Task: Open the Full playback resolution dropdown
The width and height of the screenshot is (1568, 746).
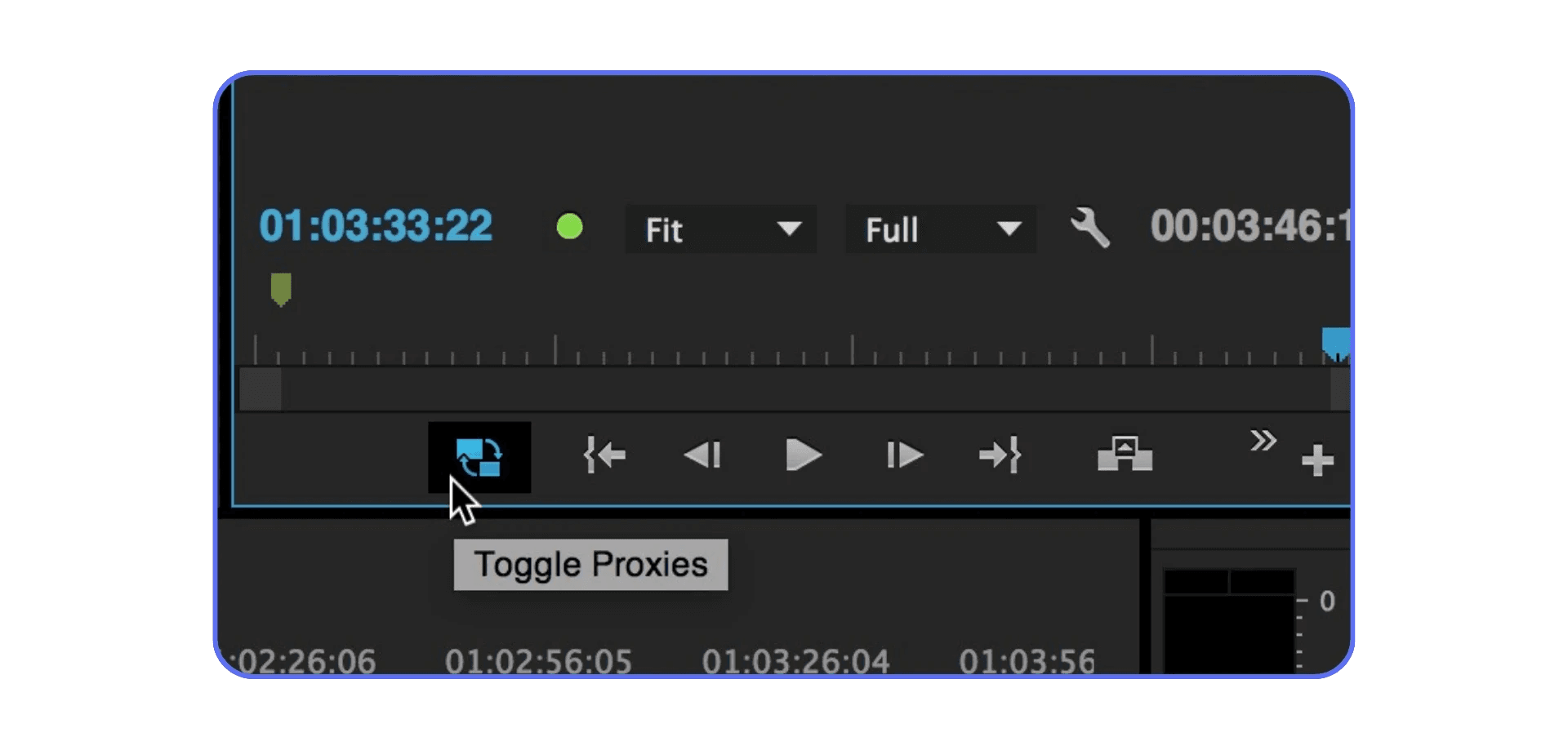Action: click(941, 229)
